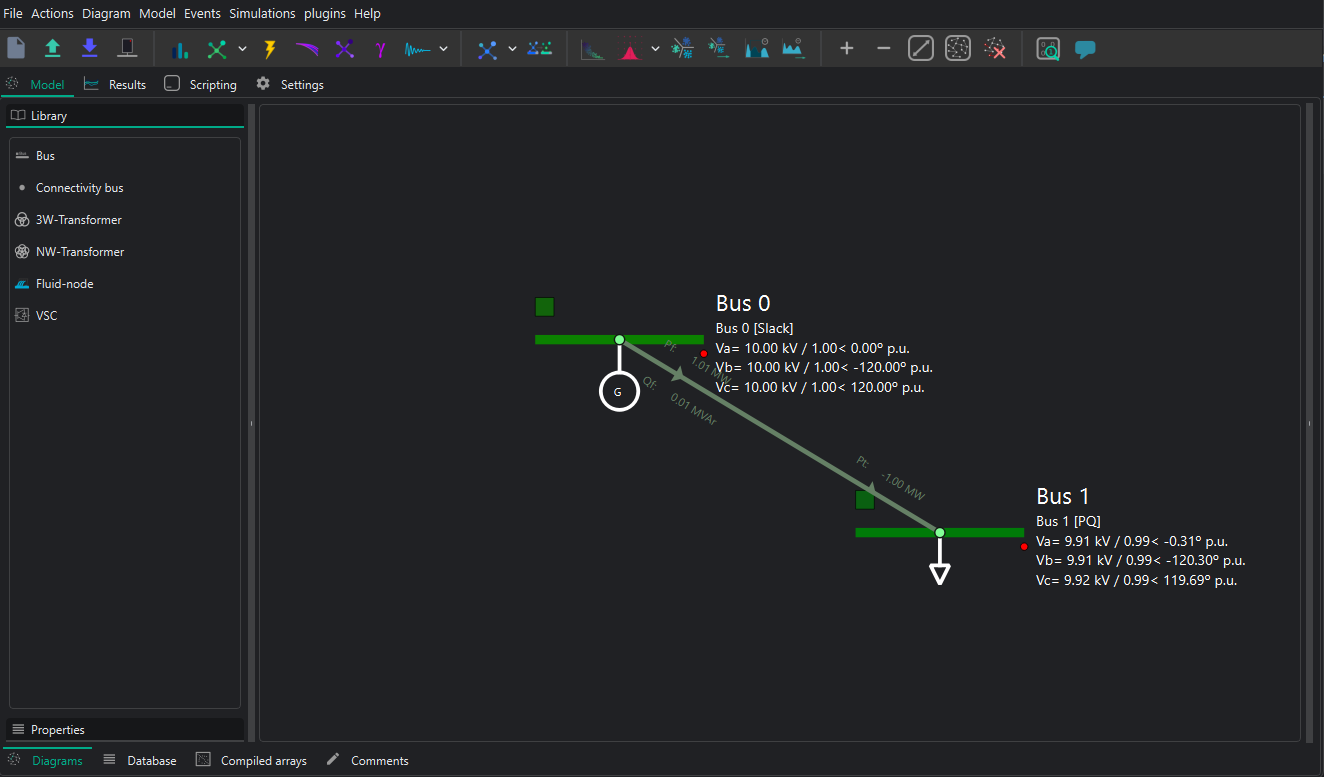Click the snowflake partition icon without arrow

coord(682,48)
